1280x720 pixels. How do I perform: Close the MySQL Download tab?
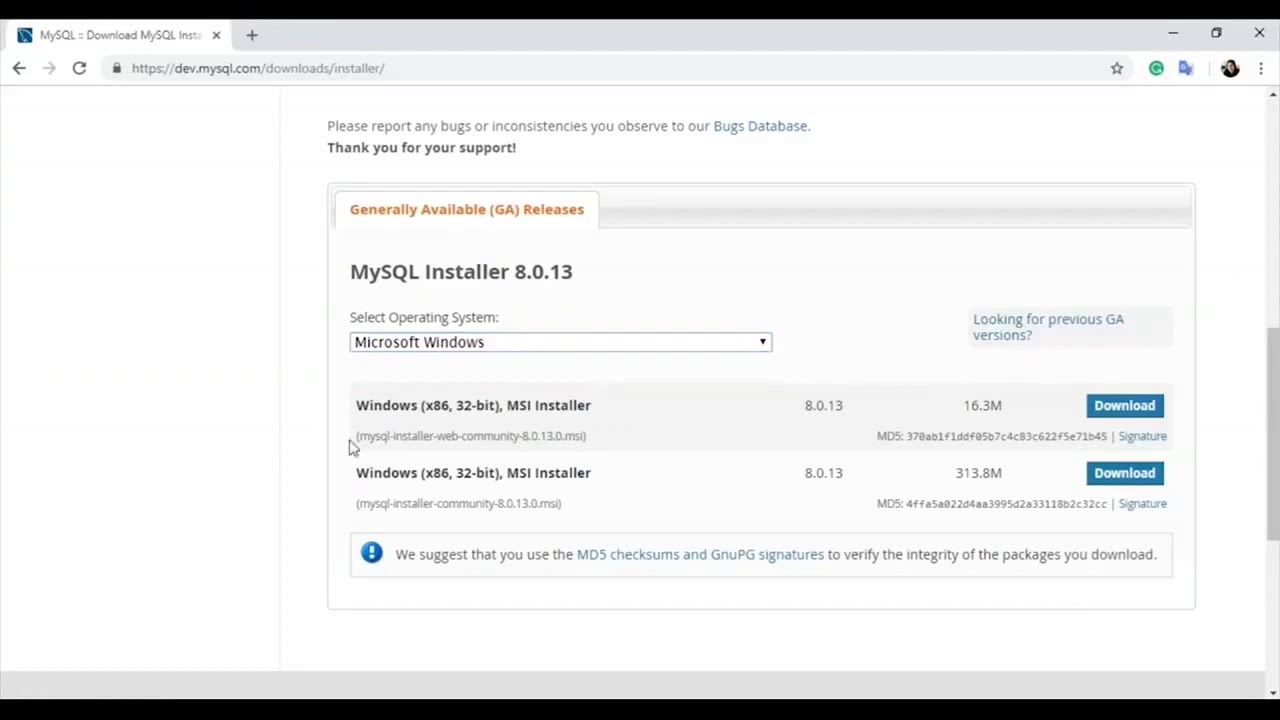tap(216, 35)
